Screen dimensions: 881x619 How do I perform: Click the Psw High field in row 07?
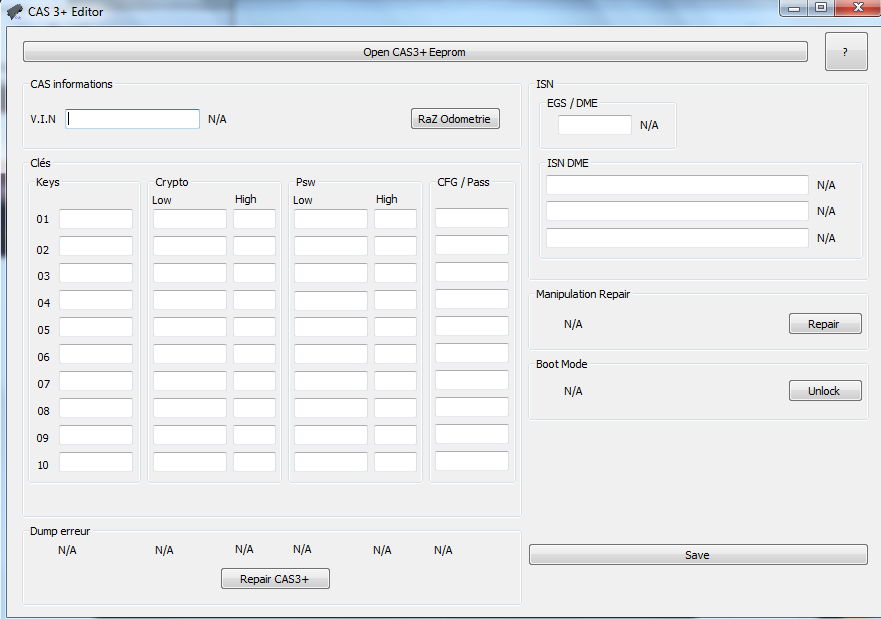point(395,381)
